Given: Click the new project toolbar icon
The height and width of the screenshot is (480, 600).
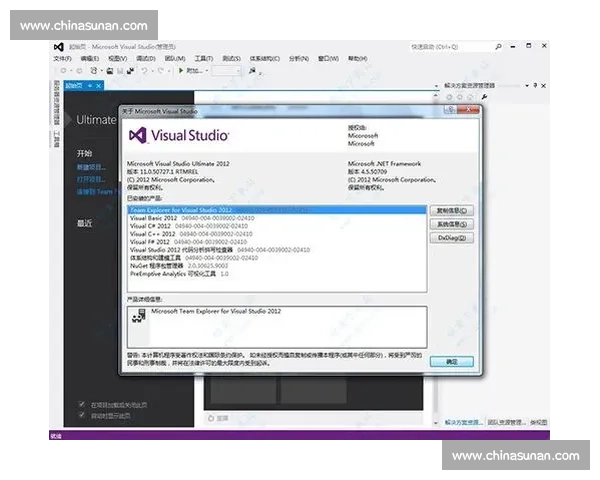Looking at the screenshot, I should (x=94, y=71).
